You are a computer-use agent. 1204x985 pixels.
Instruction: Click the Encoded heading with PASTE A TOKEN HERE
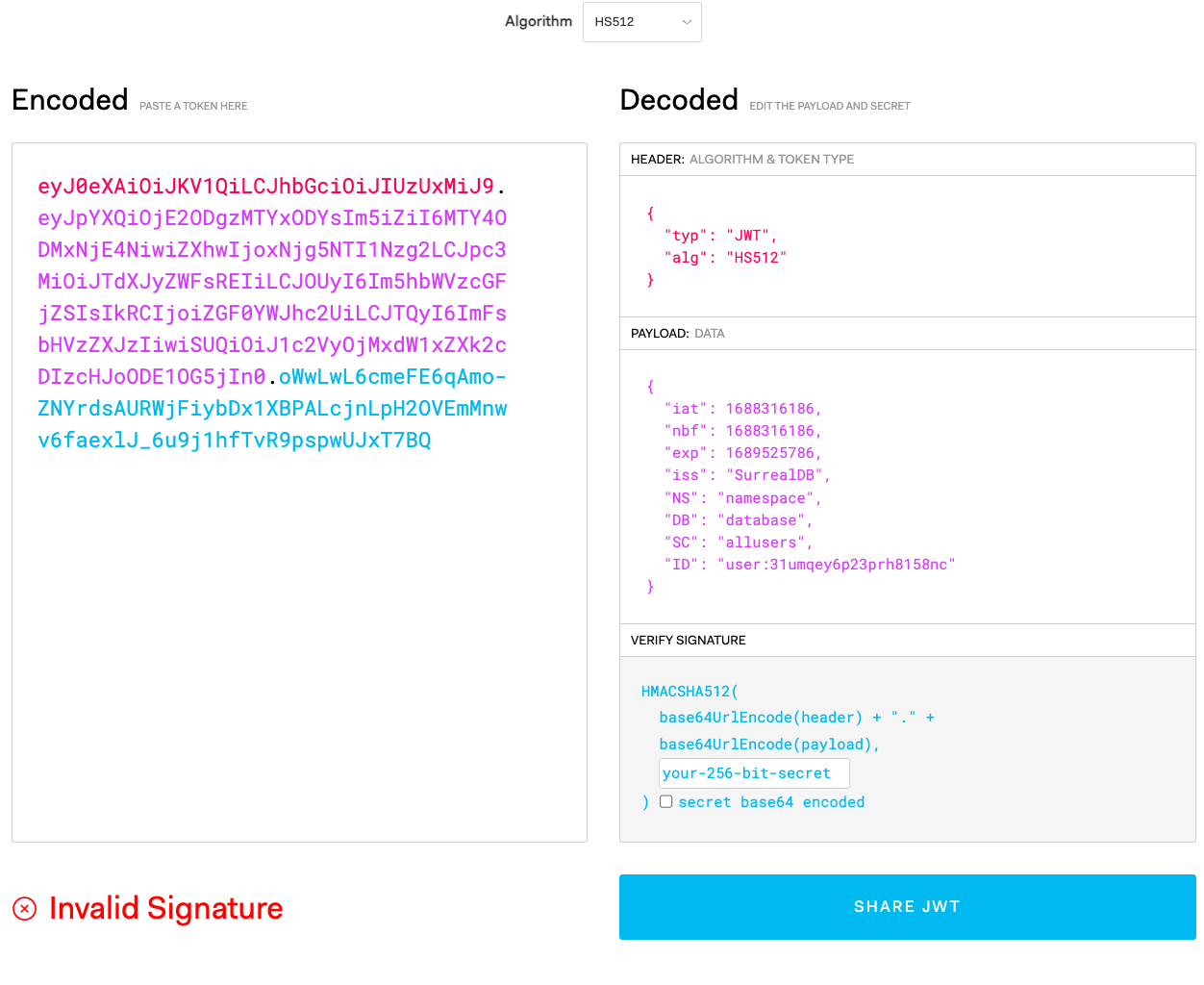point(69,99)
